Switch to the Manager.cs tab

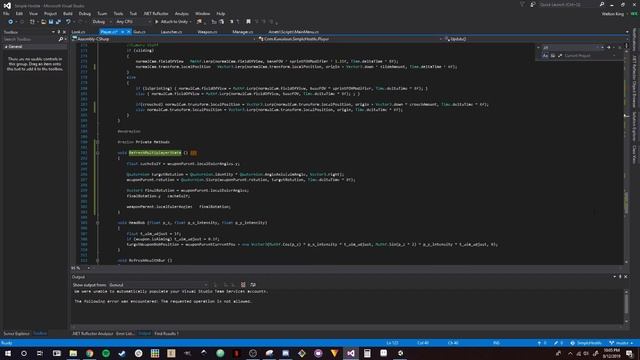tap(243, 32)
